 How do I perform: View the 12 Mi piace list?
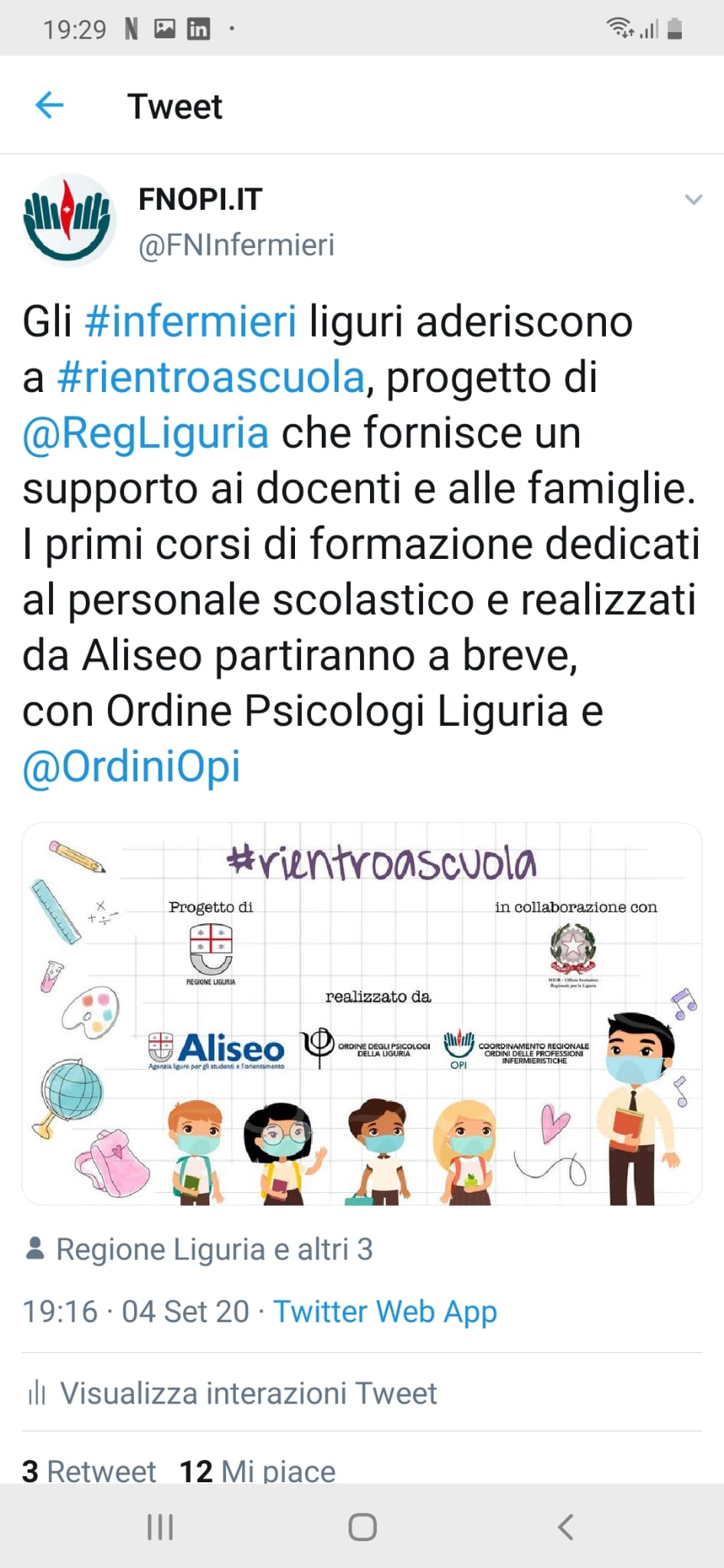257,1471
